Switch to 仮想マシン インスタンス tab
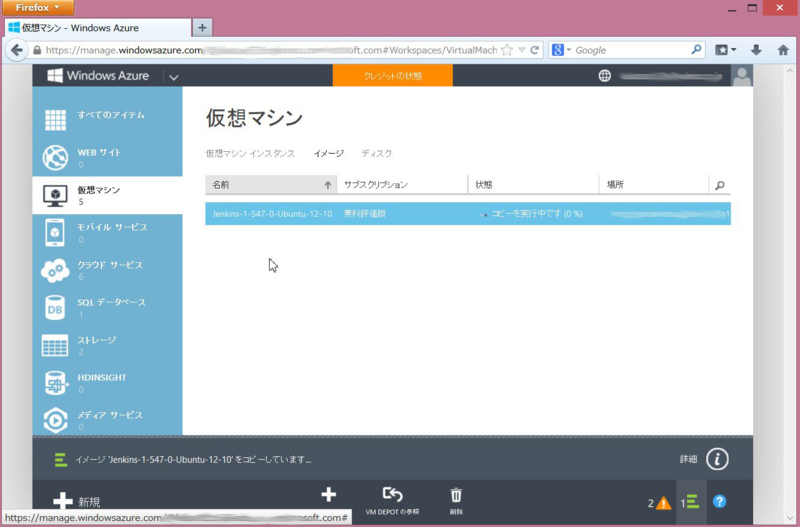 tap(250, 154)
